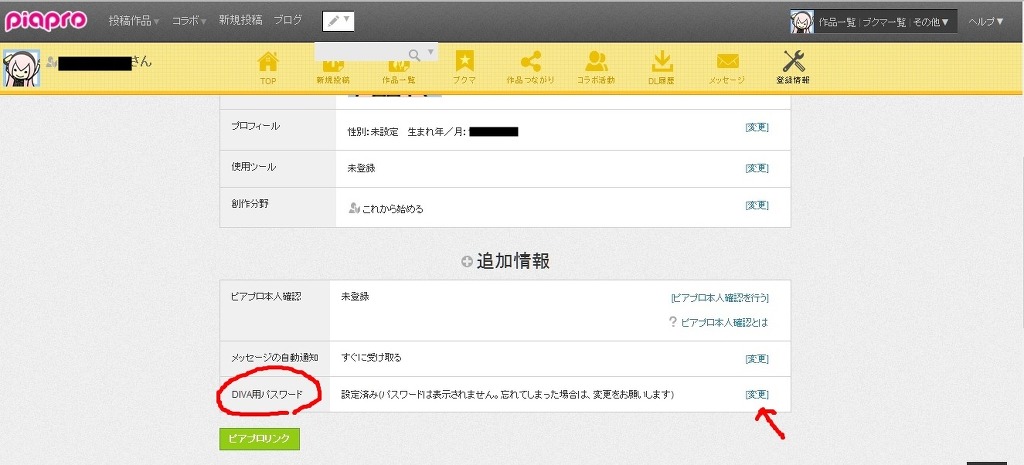Open the search options arrow
This screenshot has width=1024, height=465.
pos(430,53)
